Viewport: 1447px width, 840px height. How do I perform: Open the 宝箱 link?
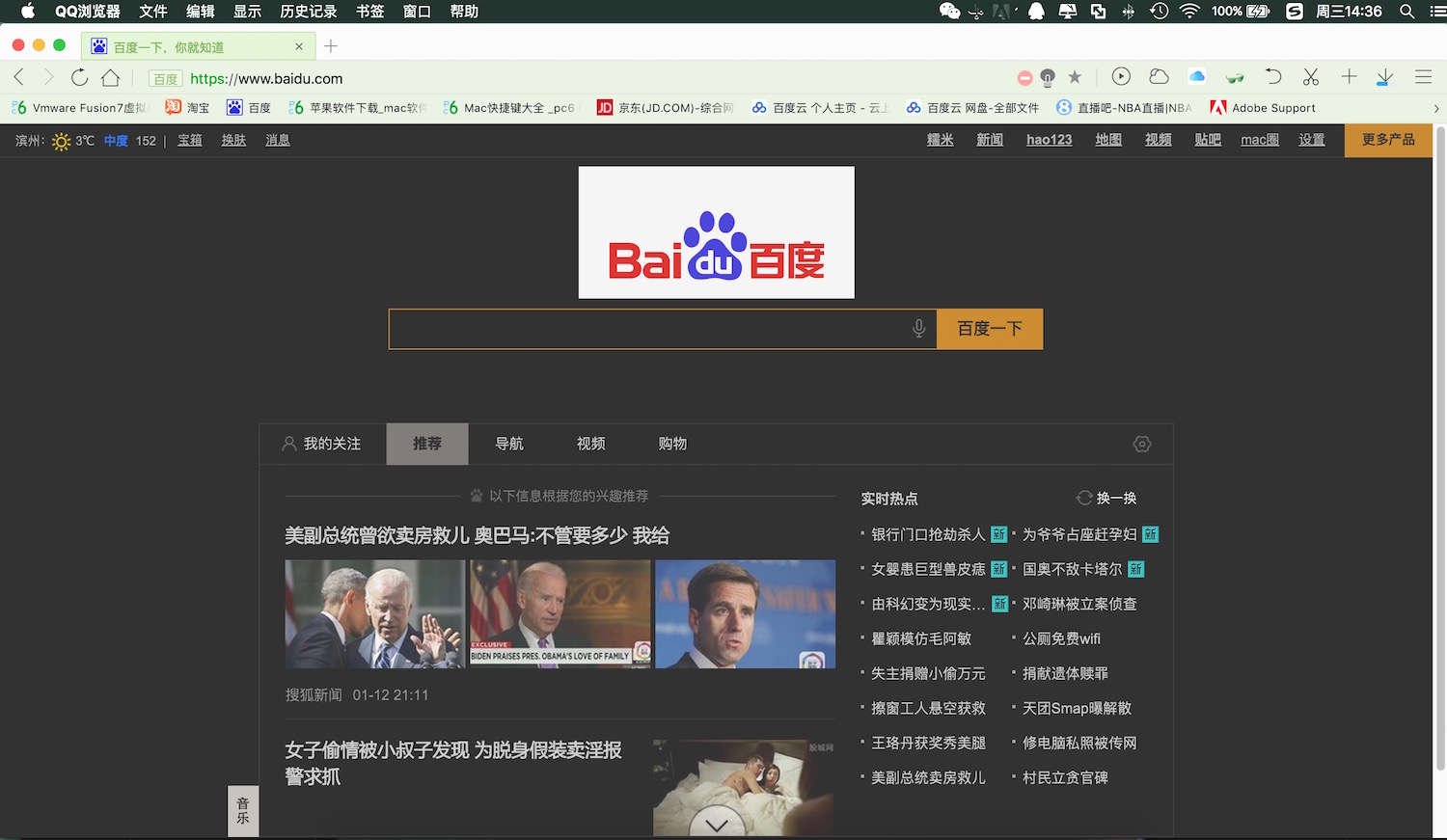tap(190, 140)
